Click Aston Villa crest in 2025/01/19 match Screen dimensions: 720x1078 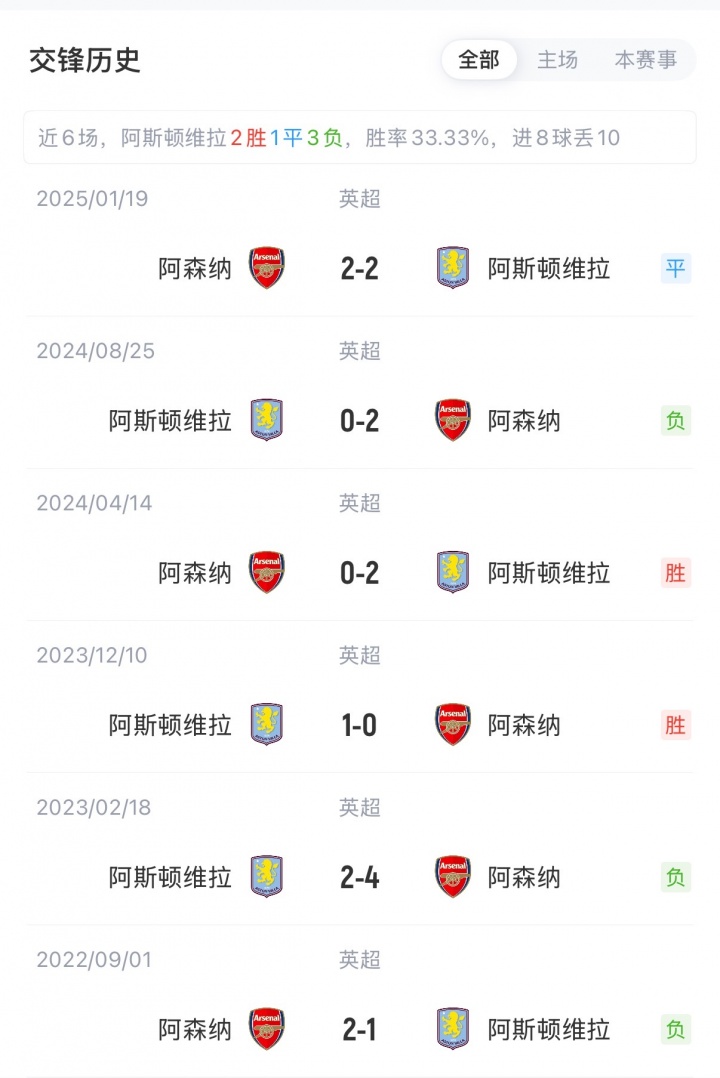(x=453, y=269)
